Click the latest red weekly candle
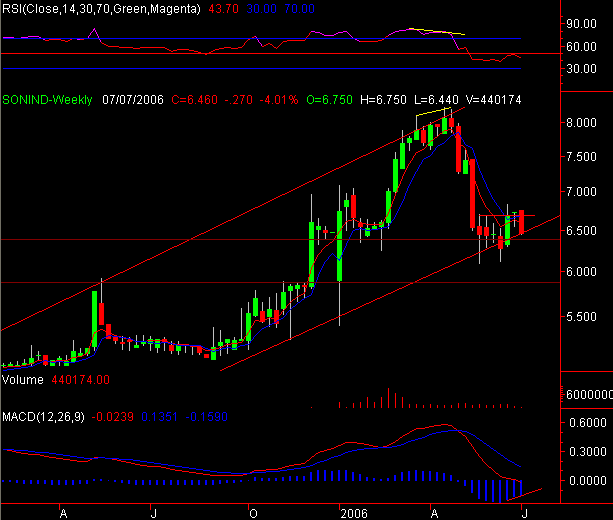Screen dimensions: 613x520 click(522, 222)
